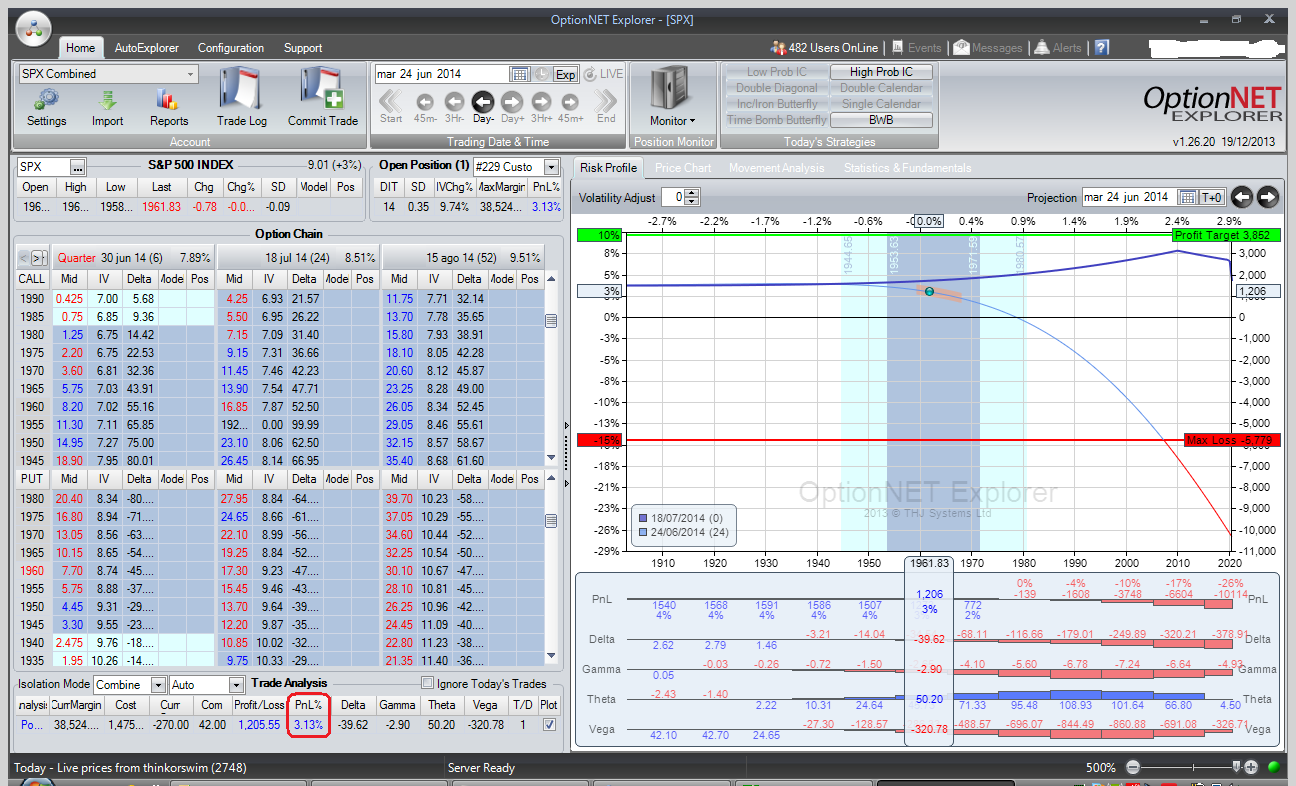Open the #229 open position dropdown
This screenshot has width=1296, height=786.
[551, 167]
